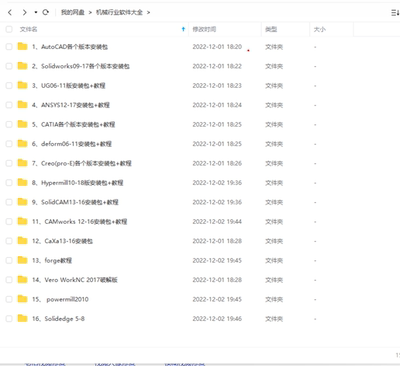Check the ANSYS12-17 row checkbox
Image resolution: width=400 pixels, height=366 pixels.
[9, 105]
